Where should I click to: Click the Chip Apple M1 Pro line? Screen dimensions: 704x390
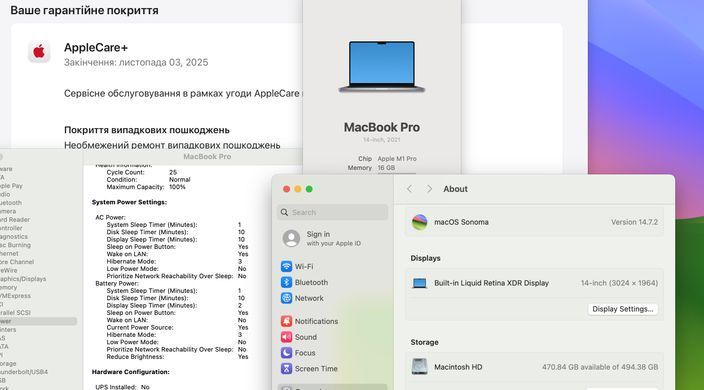(387, 159)
